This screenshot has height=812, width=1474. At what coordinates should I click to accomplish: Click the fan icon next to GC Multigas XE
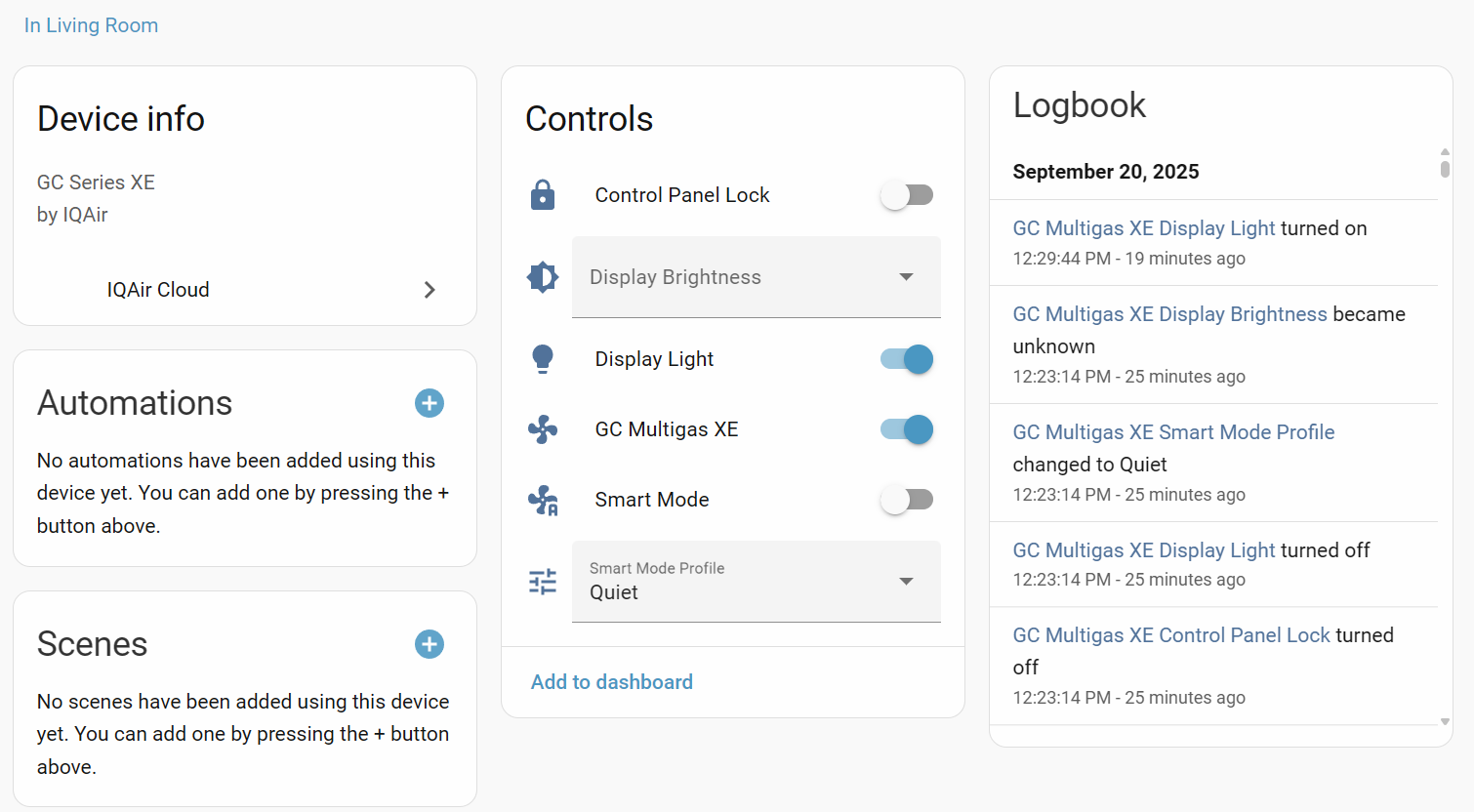coord(543,429)
